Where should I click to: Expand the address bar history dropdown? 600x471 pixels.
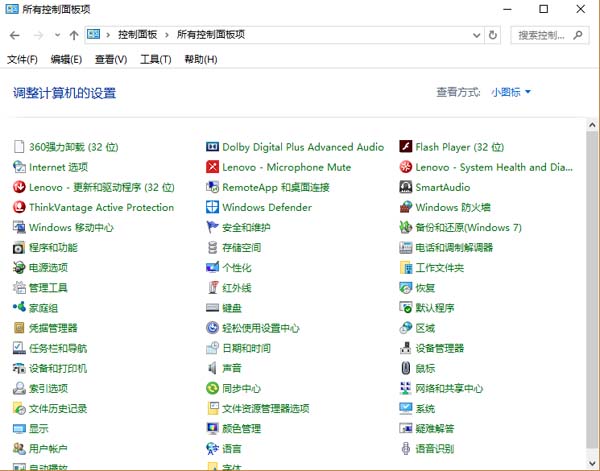476,36
